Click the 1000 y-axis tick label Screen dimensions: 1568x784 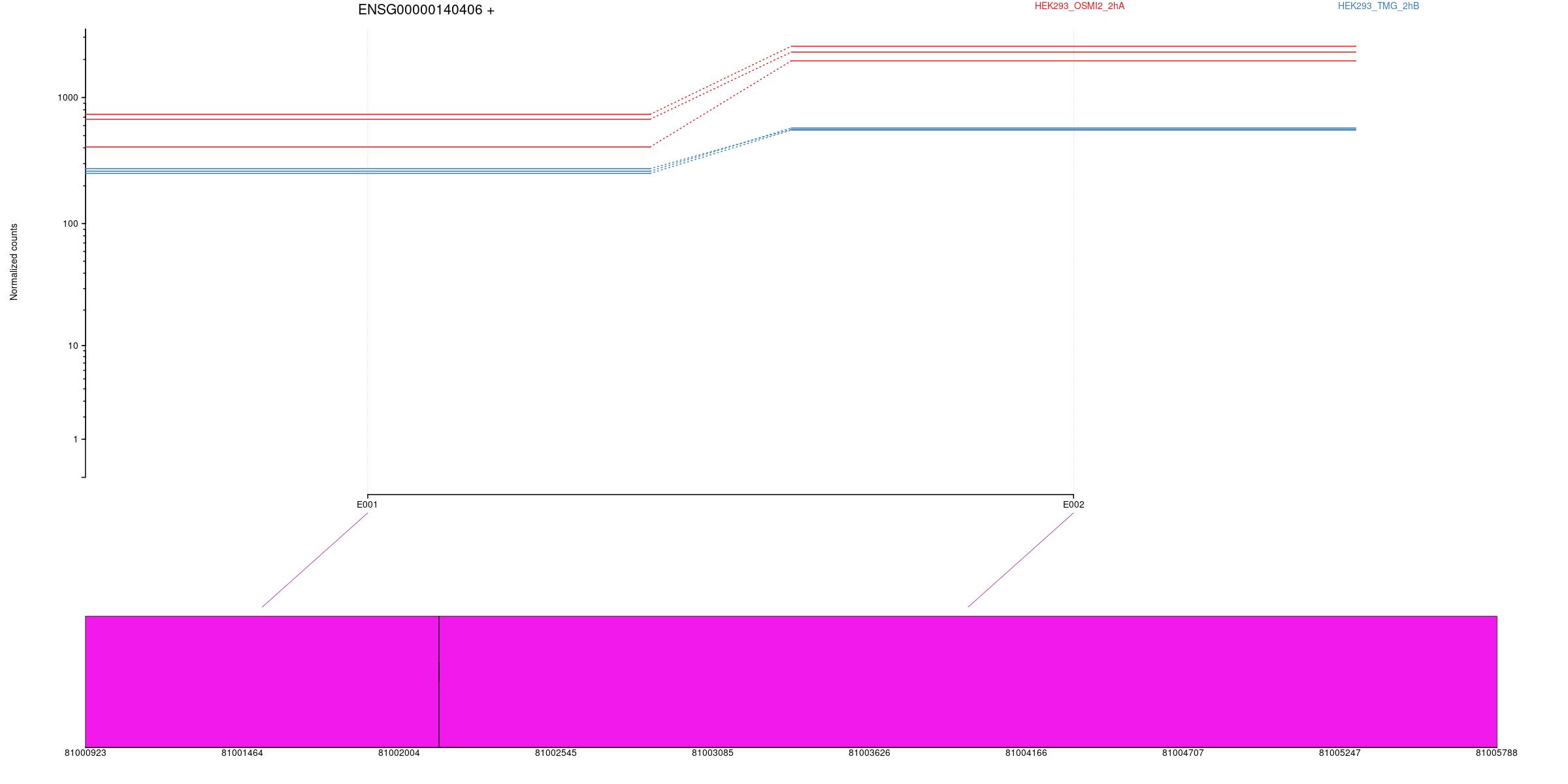click(68, 97)
